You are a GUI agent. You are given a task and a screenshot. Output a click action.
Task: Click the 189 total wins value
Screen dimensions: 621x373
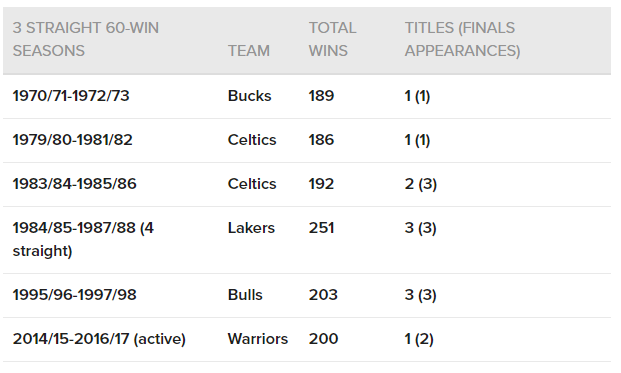click(x=321, y=96)
